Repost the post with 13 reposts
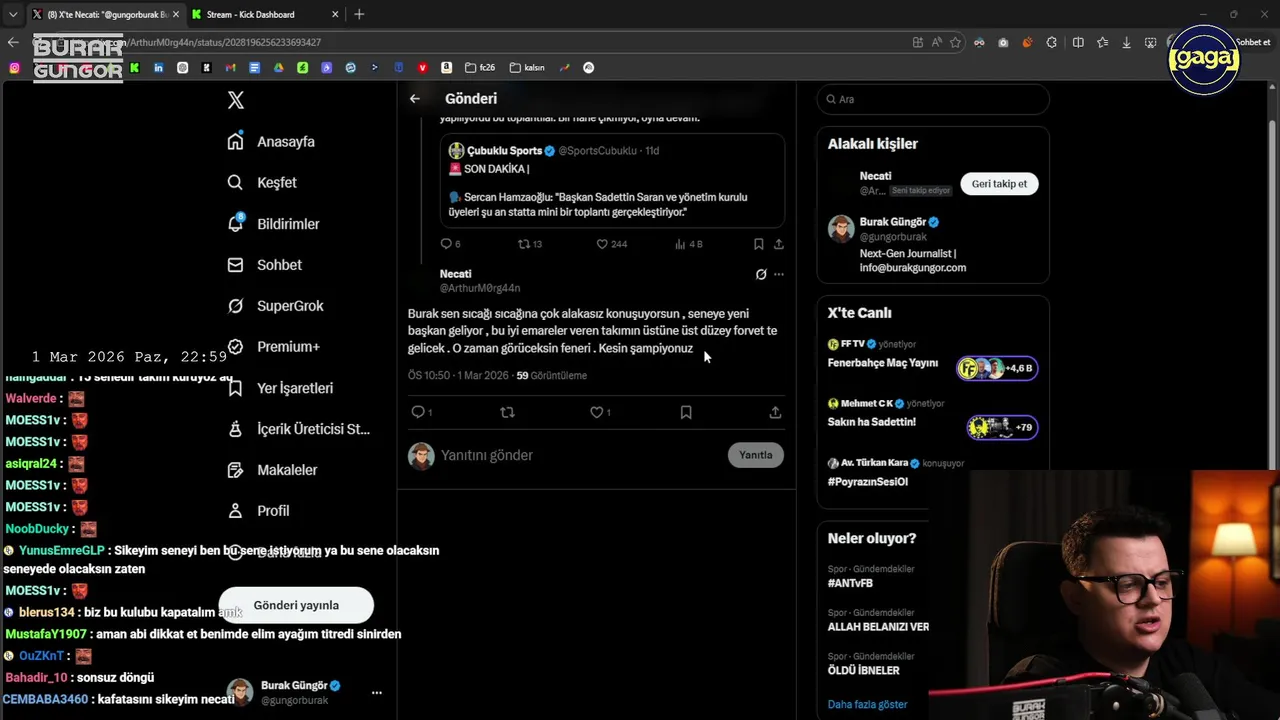Viewport: 1280px width, 720px height. pos(529,244)
